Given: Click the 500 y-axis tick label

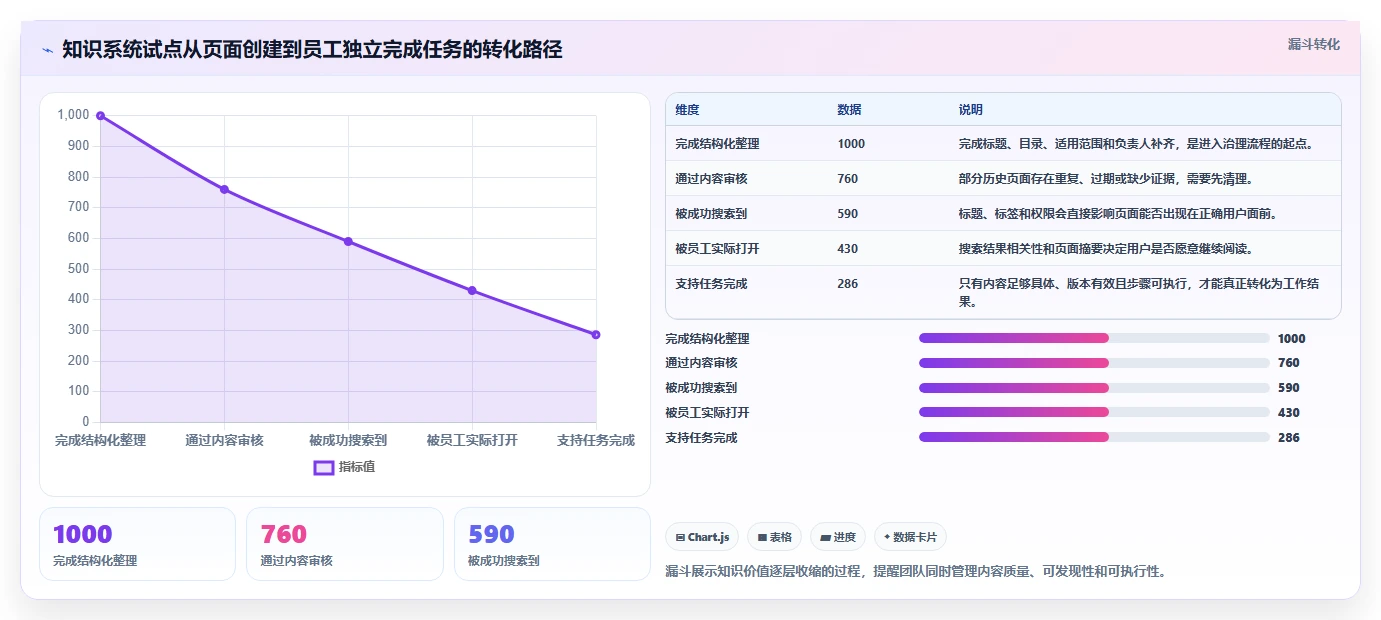Looking at the screenshot, I should pyautogui.click(x=78, y=268).
